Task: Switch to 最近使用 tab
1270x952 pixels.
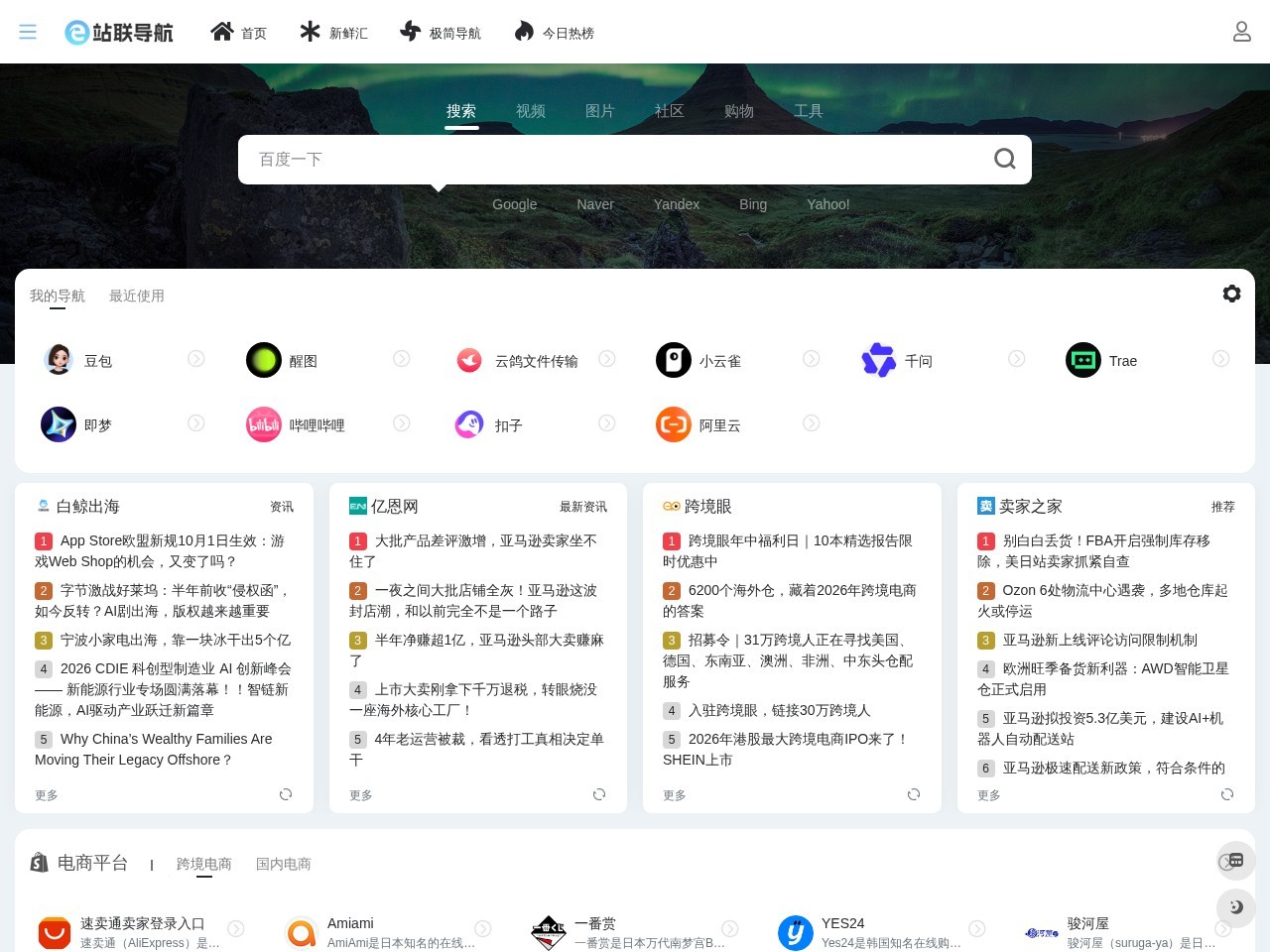Action: click(x=137, y=296)
